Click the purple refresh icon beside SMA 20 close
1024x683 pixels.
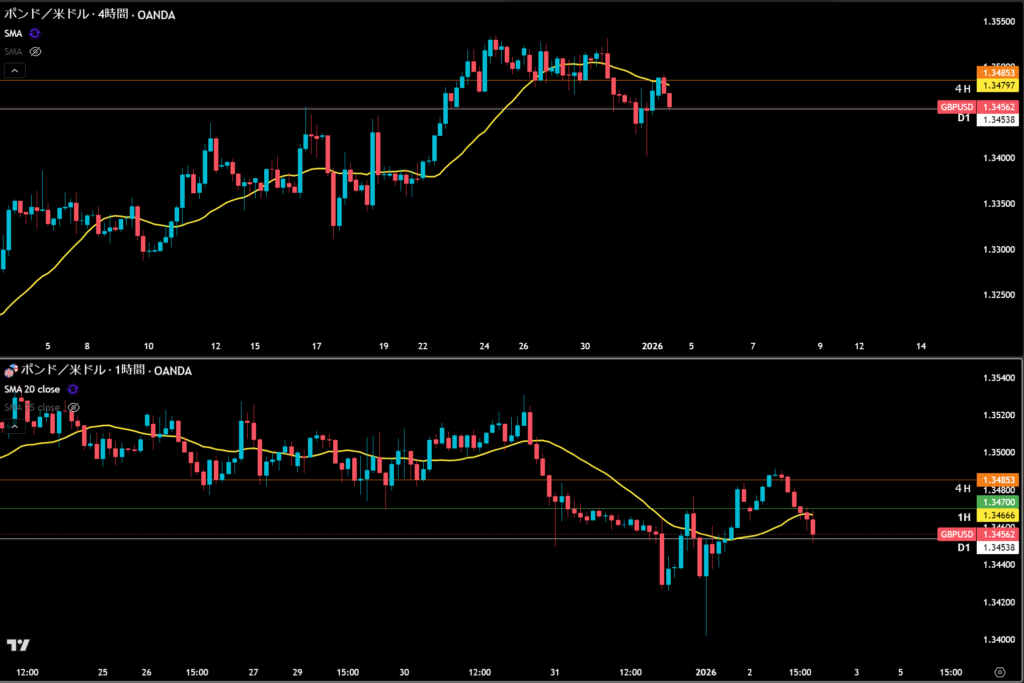(73, 389)
